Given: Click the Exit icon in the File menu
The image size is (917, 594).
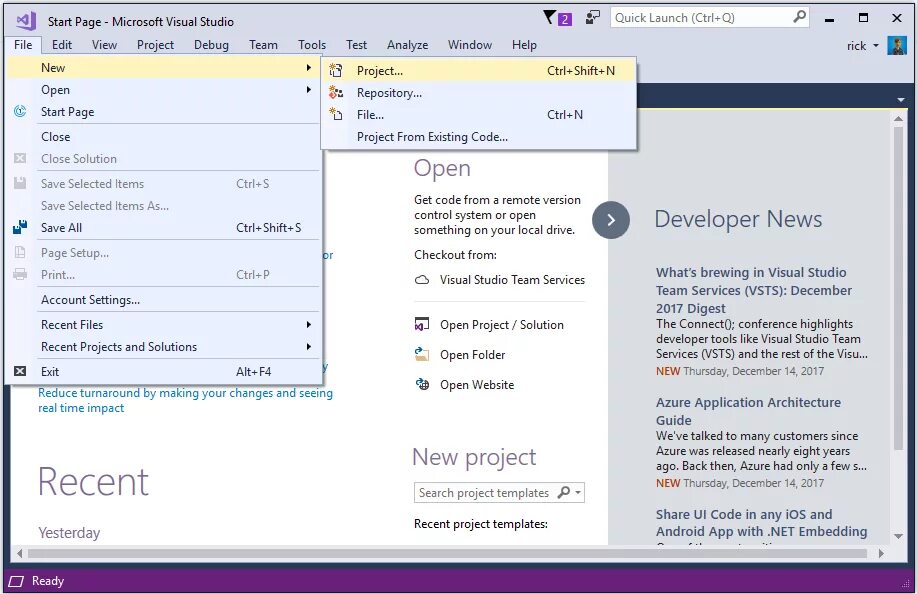Looking at the screenshot, I should click(20, 371).
